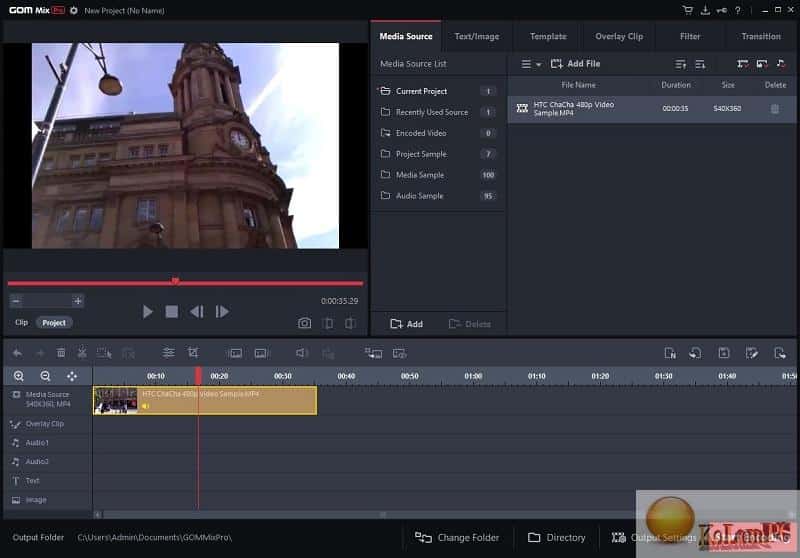Screen dimensions: 800x558
Task: Open the Template tab
Action: click(x=548, y=36)
